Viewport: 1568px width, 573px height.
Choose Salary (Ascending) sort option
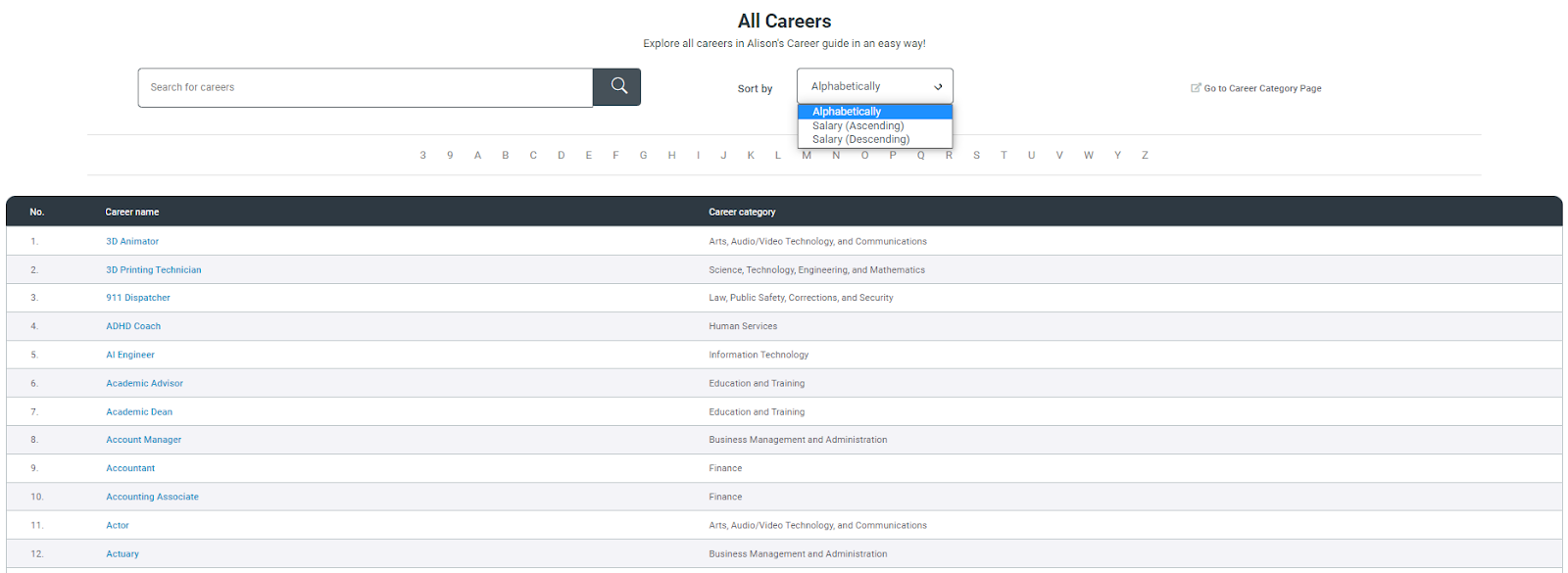point(857,125)
